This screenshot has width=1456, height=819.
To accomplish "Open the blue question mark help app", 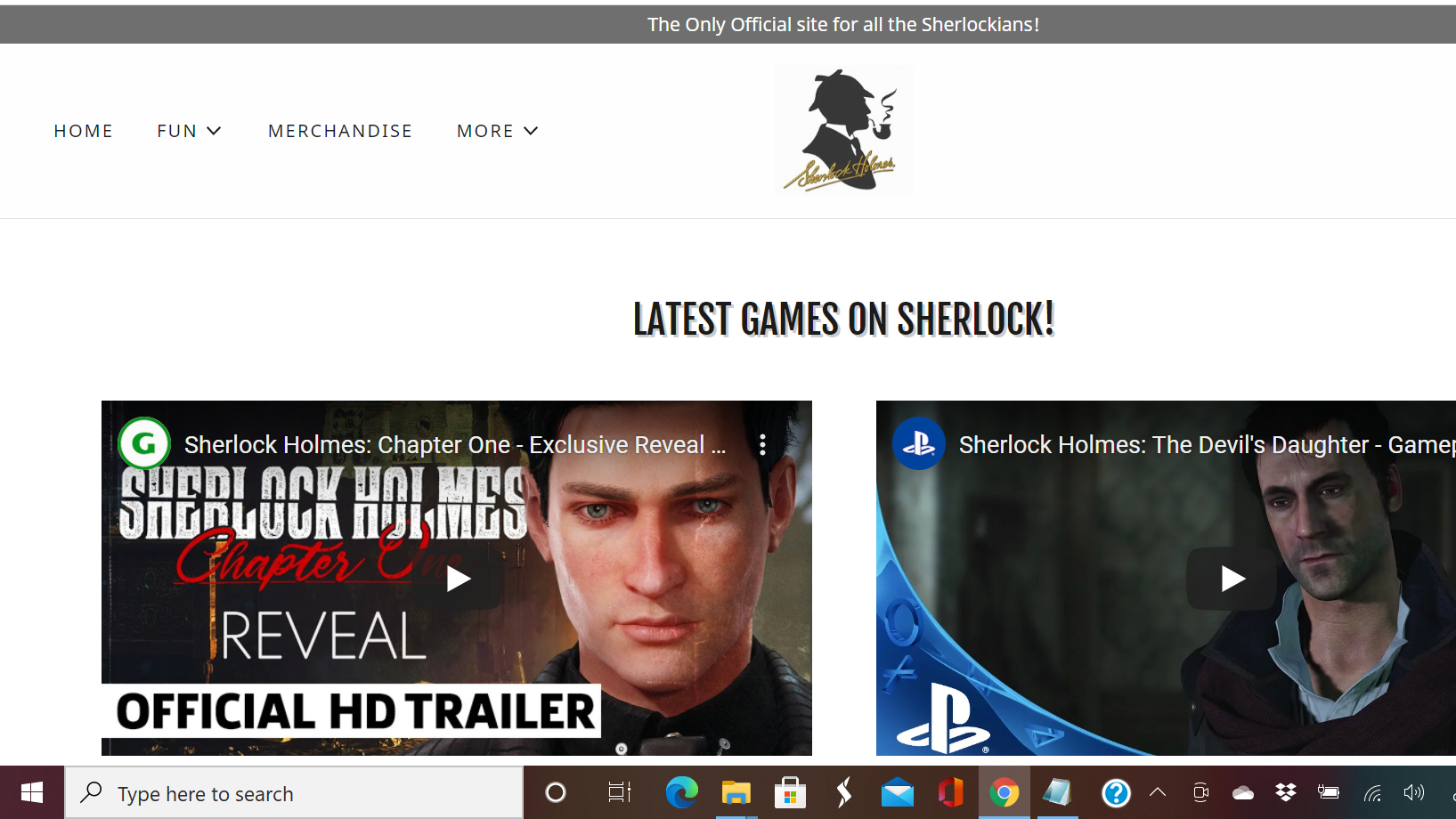I will pyautogui.click(x=1116, y=792).
